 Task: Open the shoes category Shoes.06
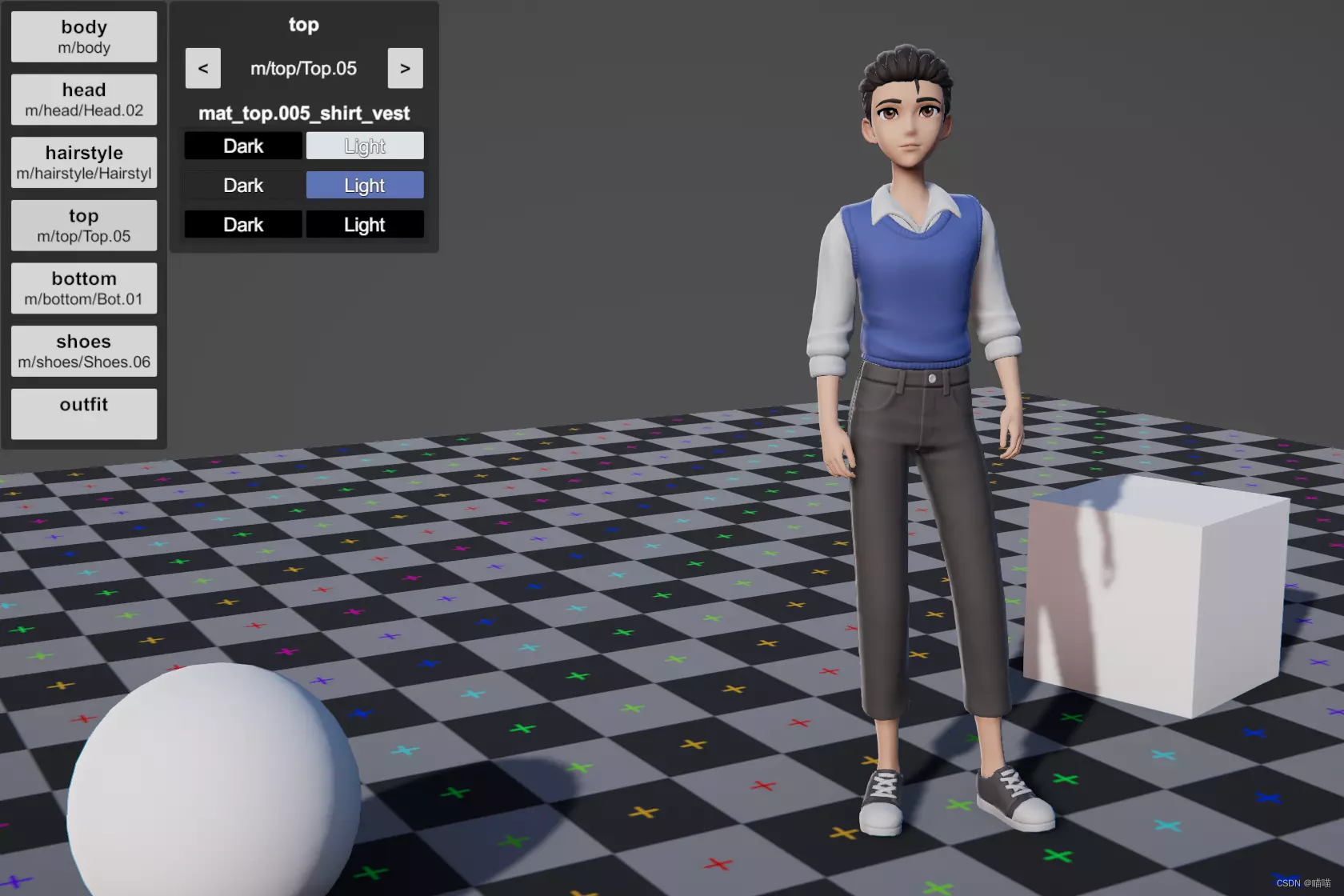tap(83, 350)
